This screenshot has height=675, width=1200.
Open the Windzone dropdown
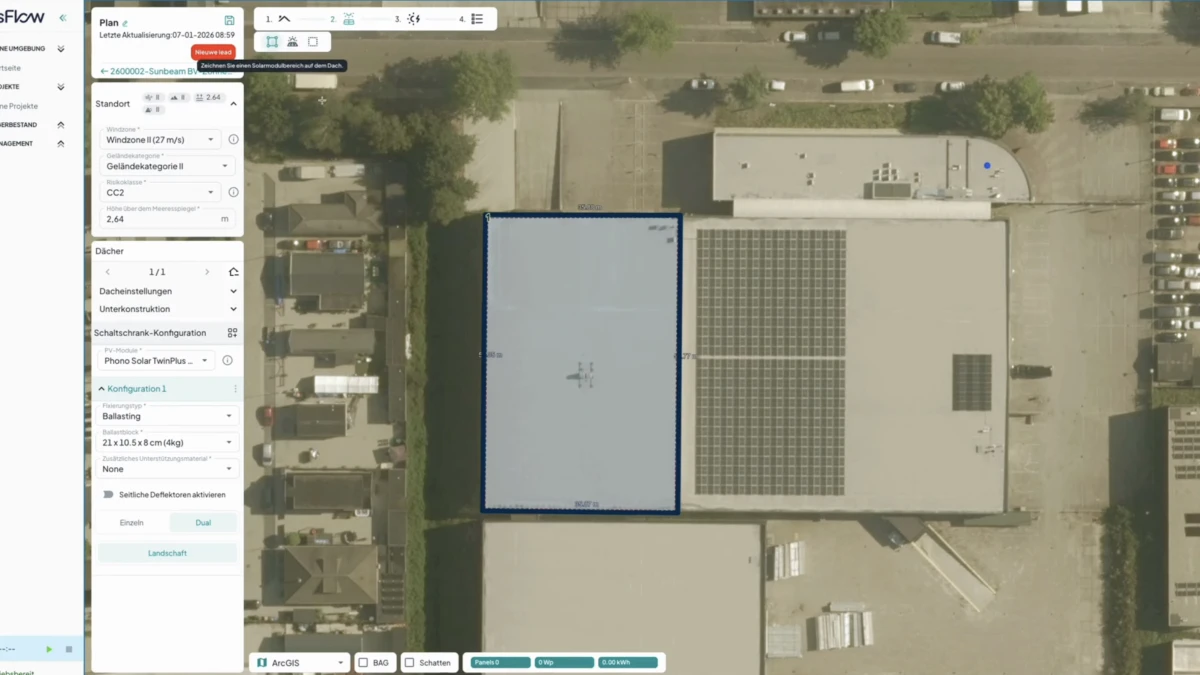(160, 139)
